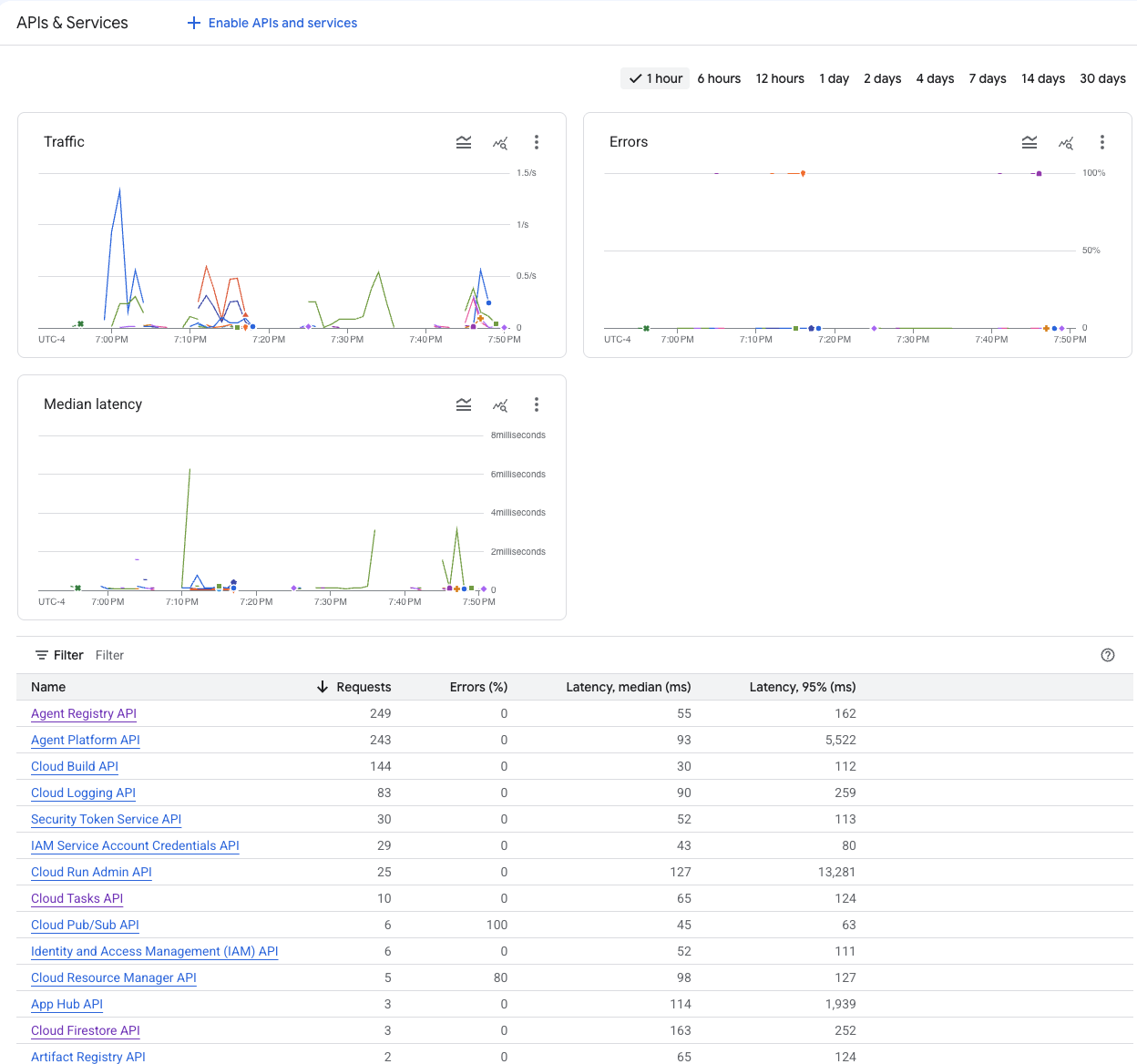The image size is (1137, 1064).
Task: Sort table by Requests column header
Action: (353, 687)
